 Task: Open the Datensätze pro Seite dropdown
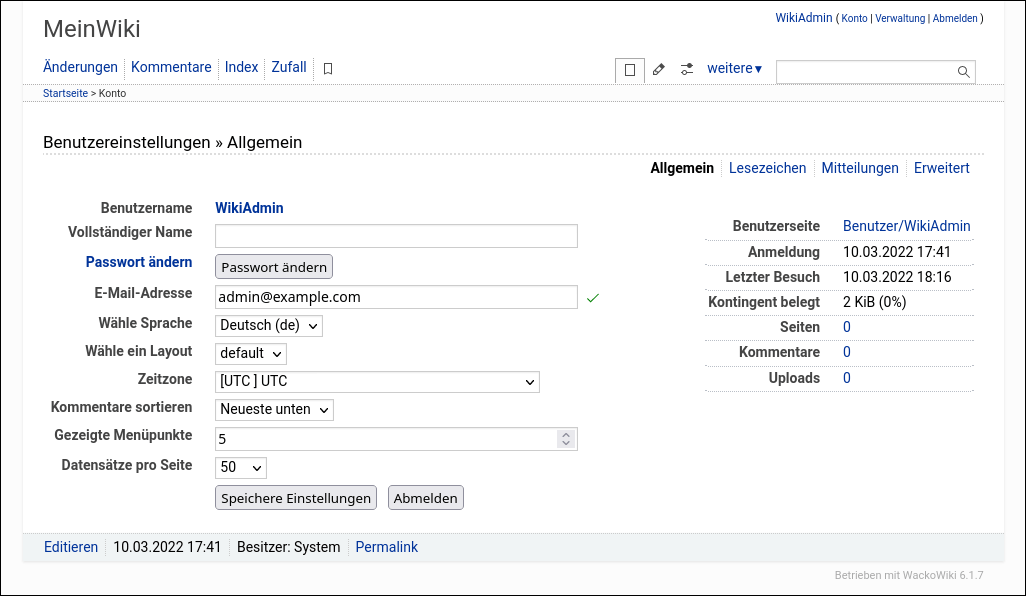240,467
